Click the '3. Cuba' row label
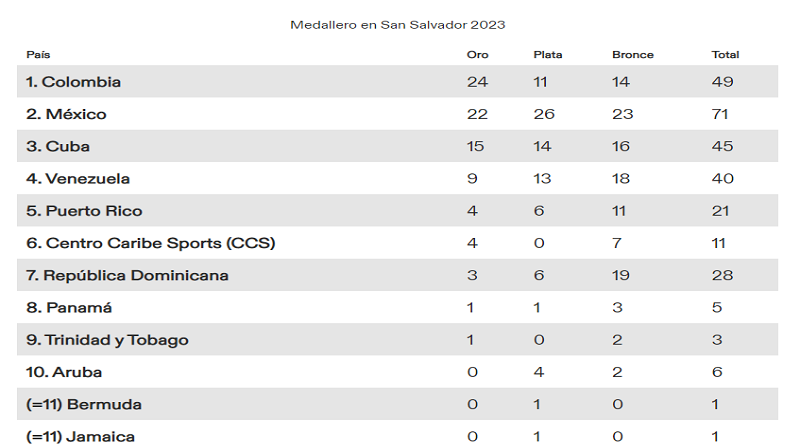This screenshot has height=445, width=800. tap(58, 146)
